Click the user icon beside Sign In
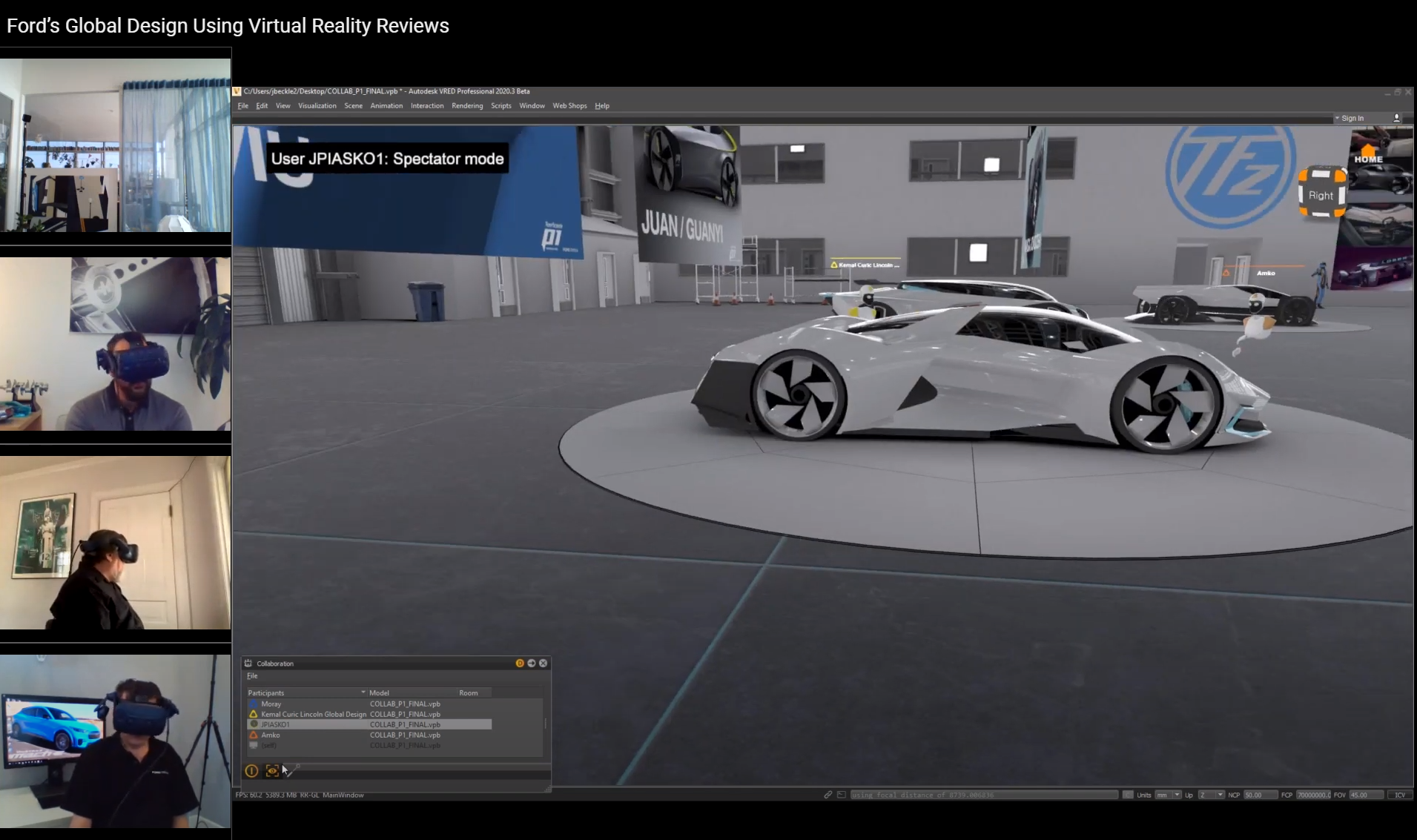Image resolution: width=1417 pixels, height=840 pixels. point(1395,118)
